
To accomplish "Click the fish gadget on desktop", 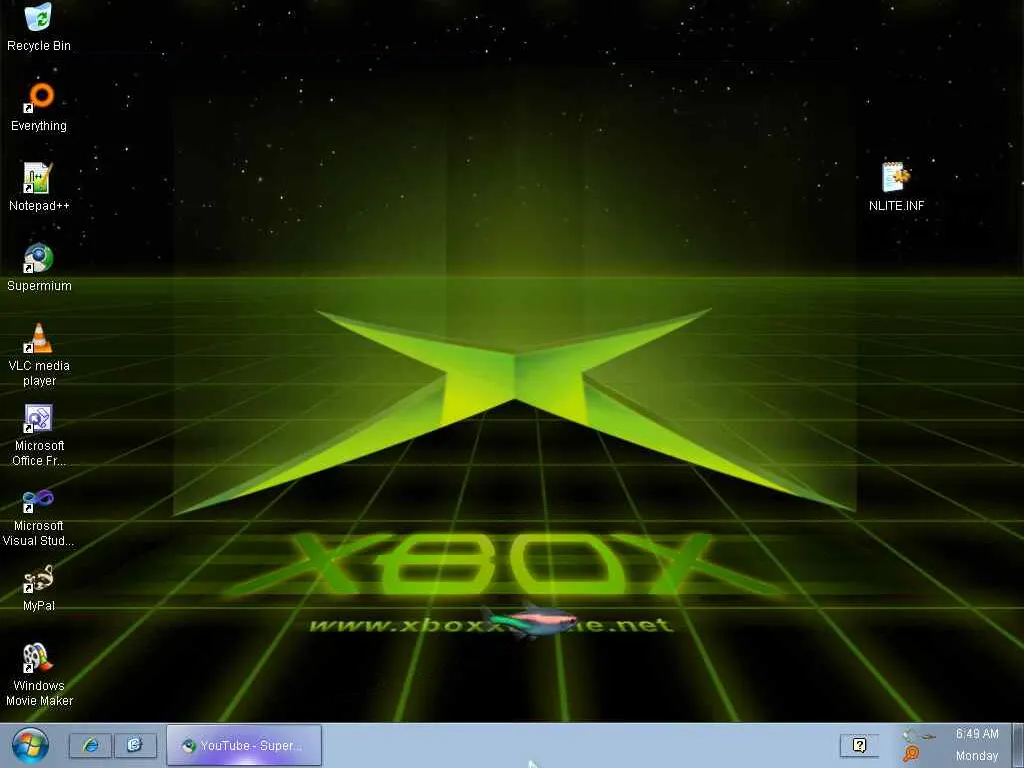I will coord(529,619).
